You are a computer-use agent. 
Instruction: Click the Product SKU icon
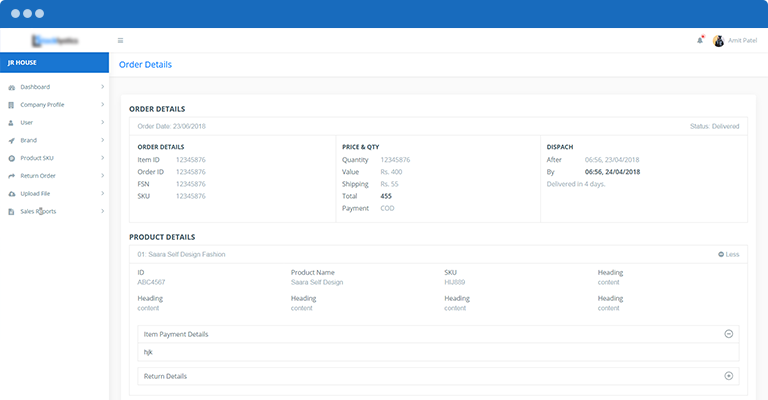point(11,158)
